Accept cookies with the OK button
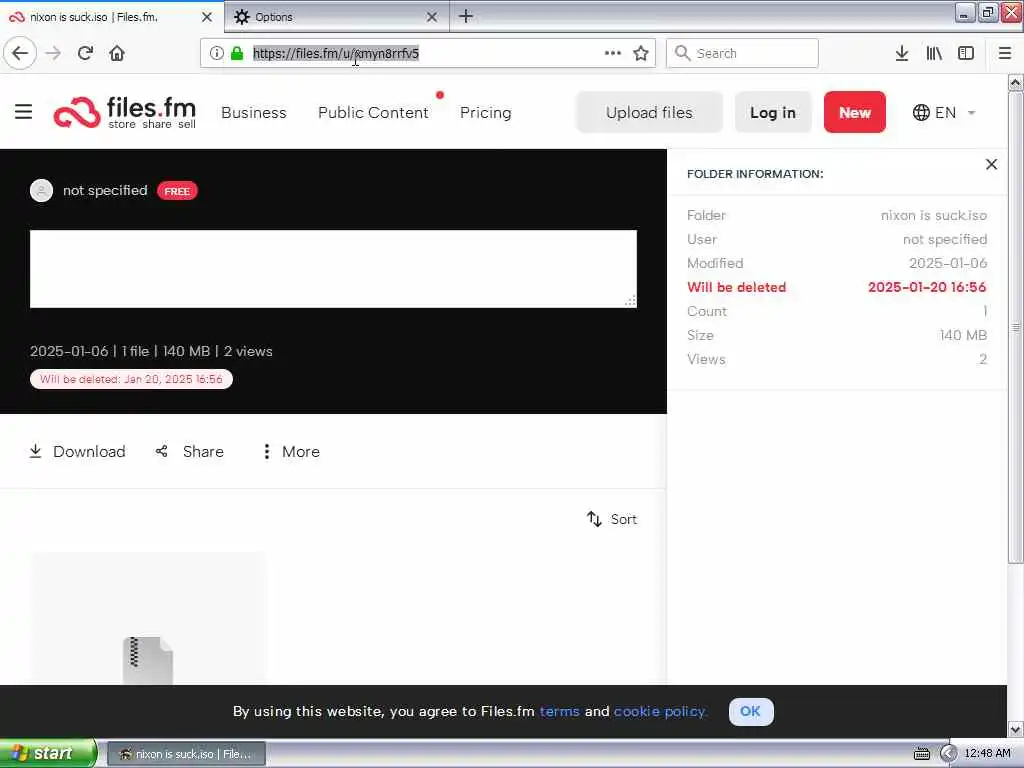The image size is (1024, 768). coord(751,711)
